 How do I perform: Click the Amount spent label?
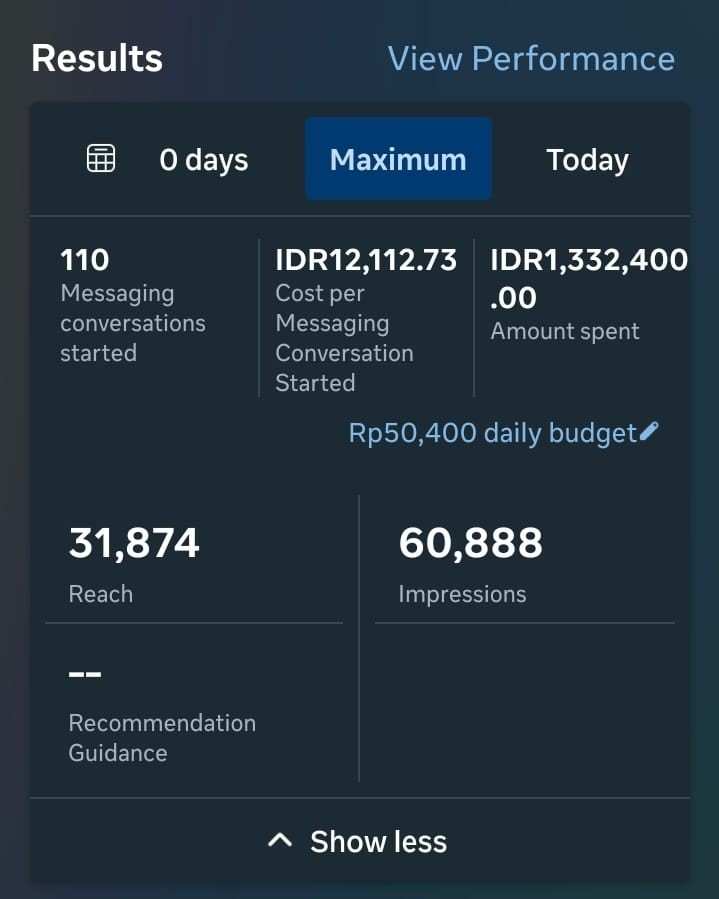coord(565,331)
